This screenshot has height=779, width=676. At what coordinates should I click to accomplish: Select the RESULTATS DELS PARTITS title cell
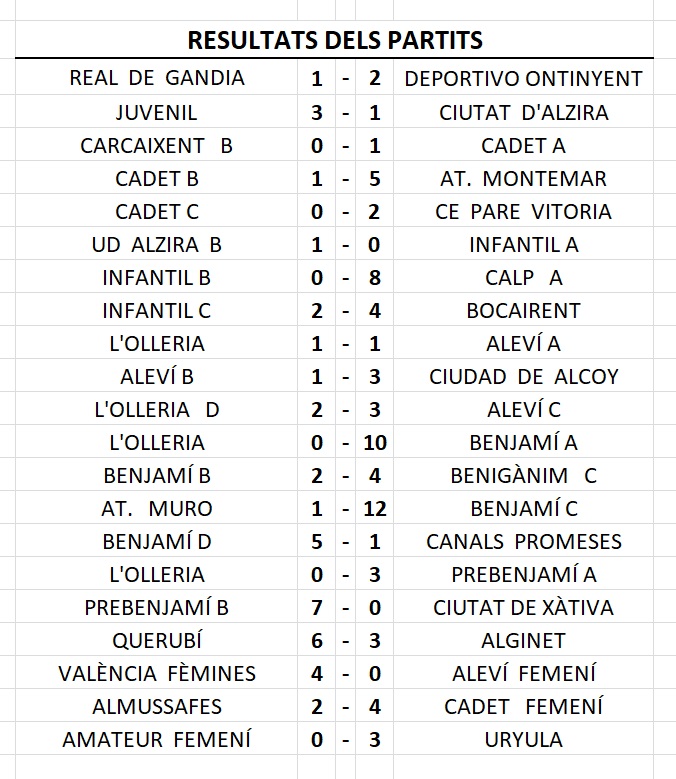[x=334, y=40]
